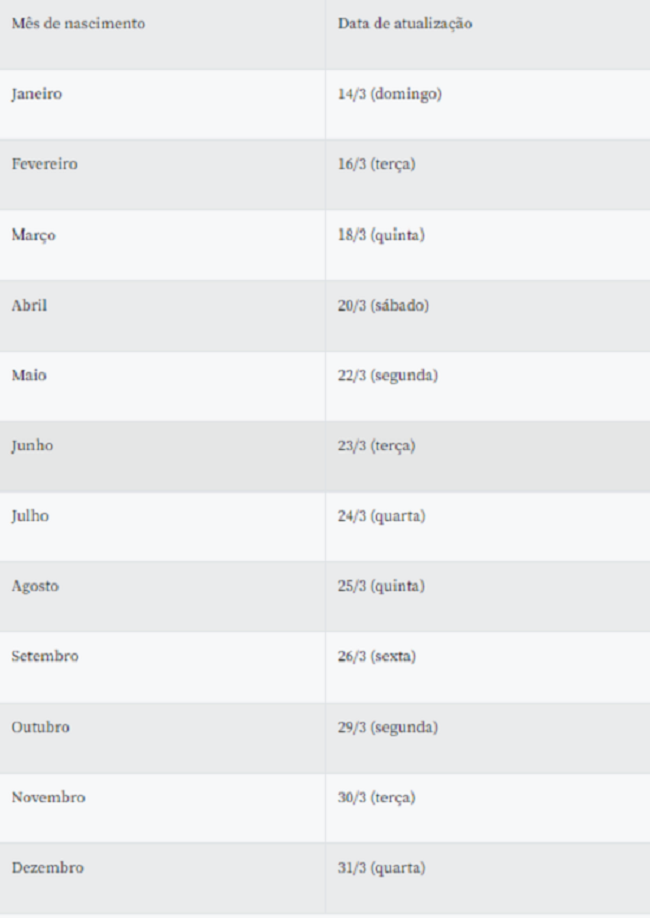This screenshot has height=918, width=650.
Task: Click the '18/3 (quinta)' date cell
Action: tap(488, 245)
